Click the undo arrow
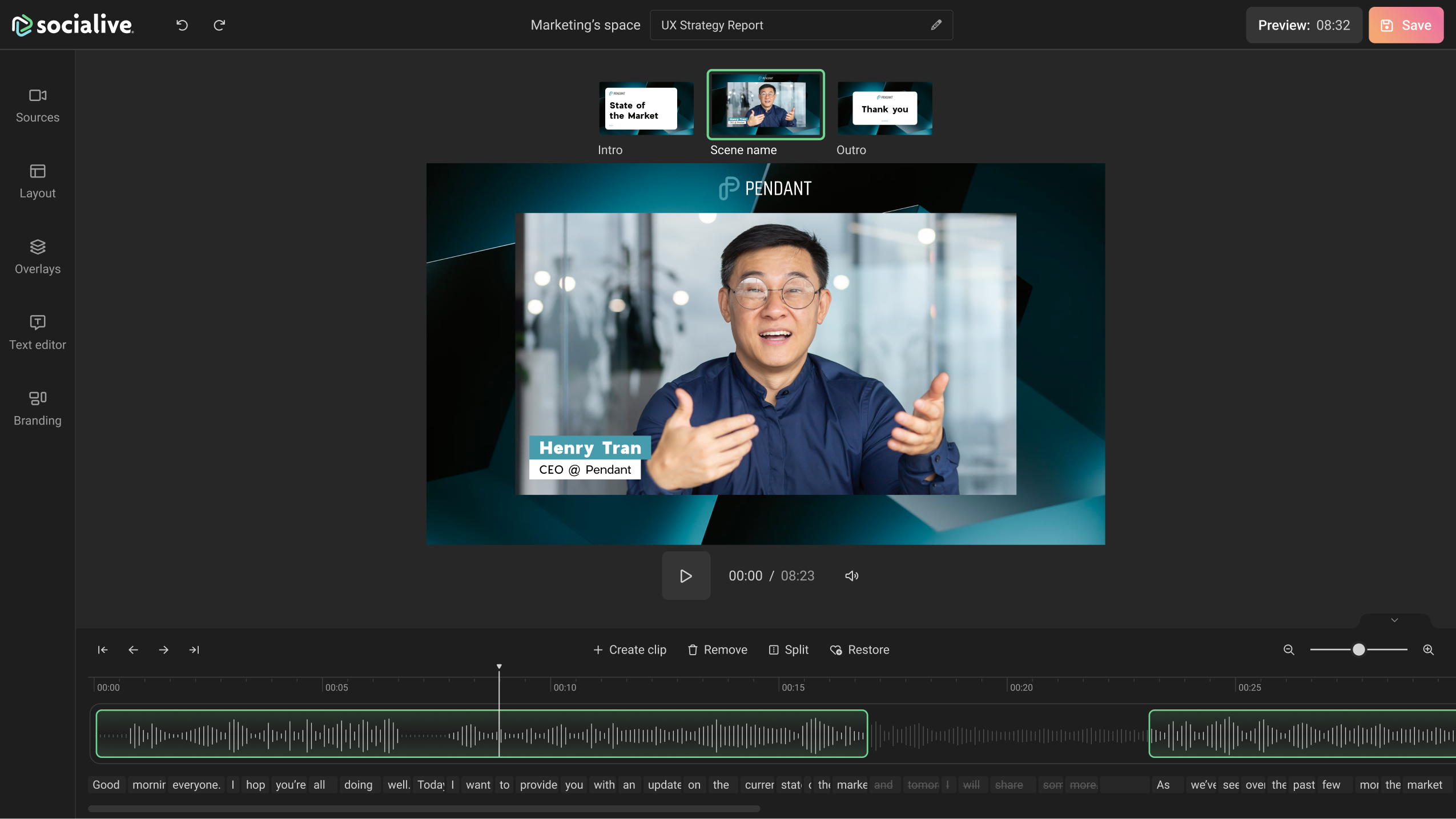1456x819 pixels. 181,25
